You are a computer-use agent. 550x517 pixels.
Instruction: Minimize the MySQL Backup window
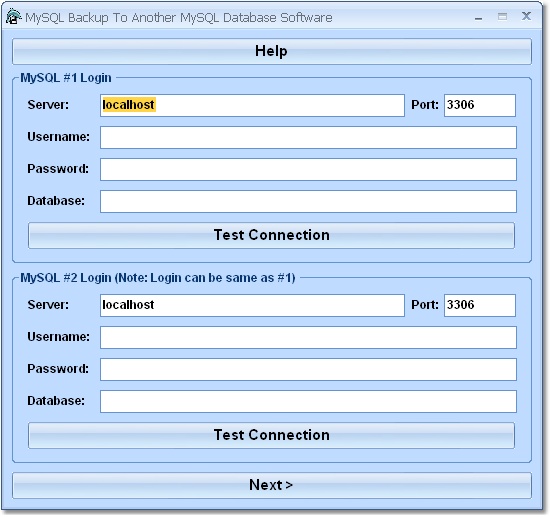pyautogui.click(x=478, y=17)
